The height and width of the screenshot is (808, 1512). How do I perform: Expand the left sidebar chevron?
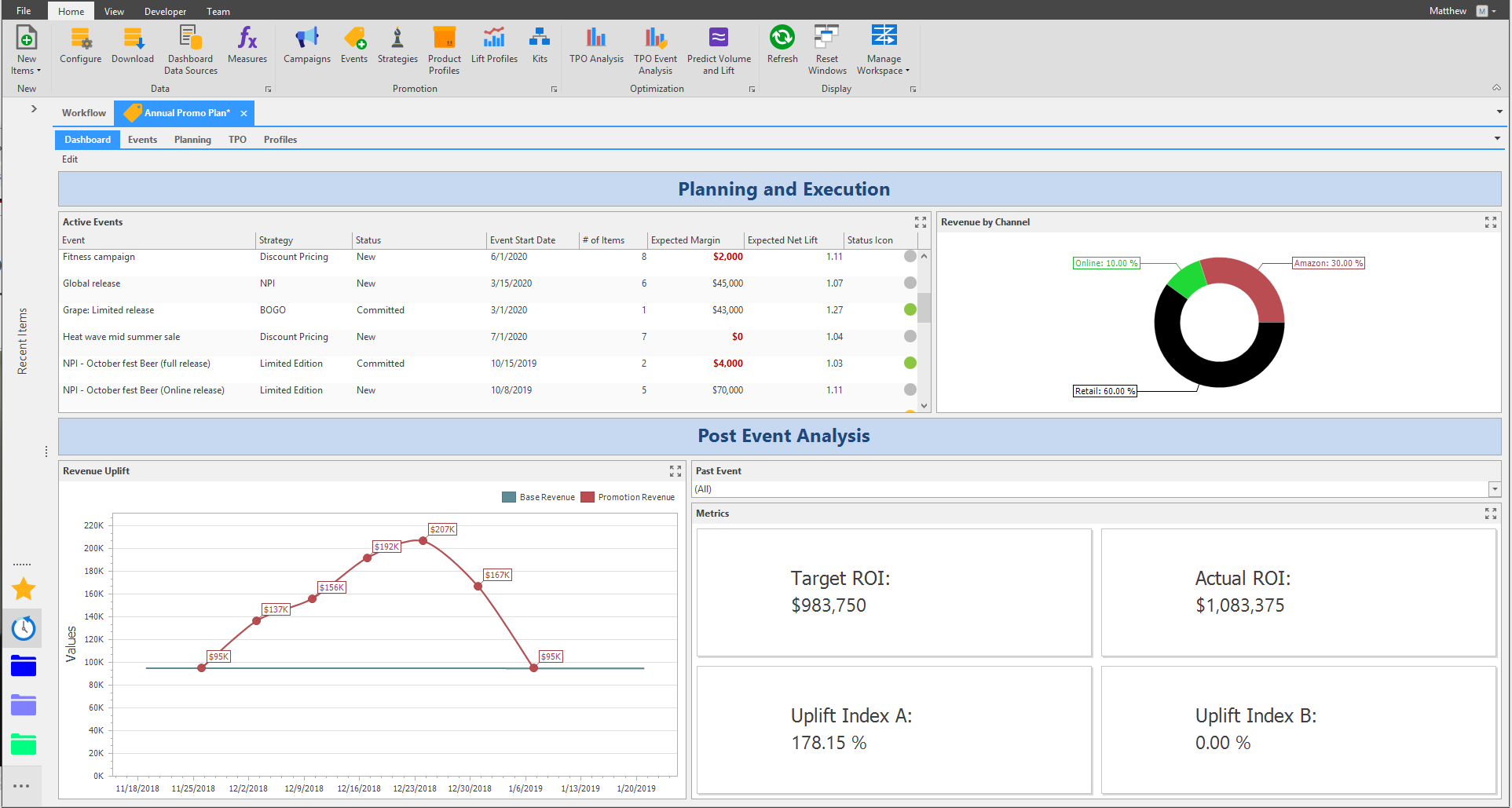click(34, 108)
